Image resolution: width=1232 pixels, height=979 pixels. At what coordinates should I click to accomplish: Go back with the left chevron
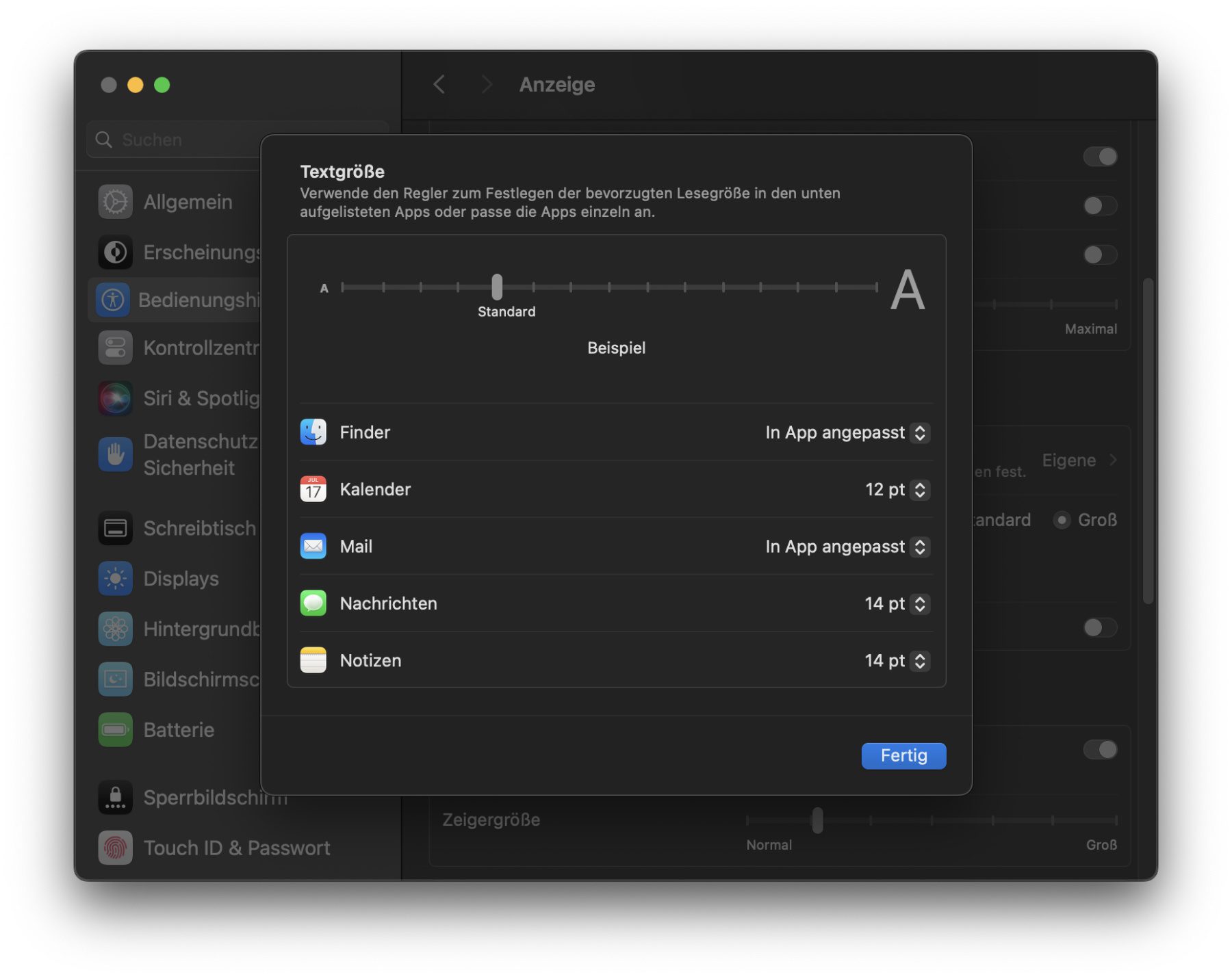point(439,85)
